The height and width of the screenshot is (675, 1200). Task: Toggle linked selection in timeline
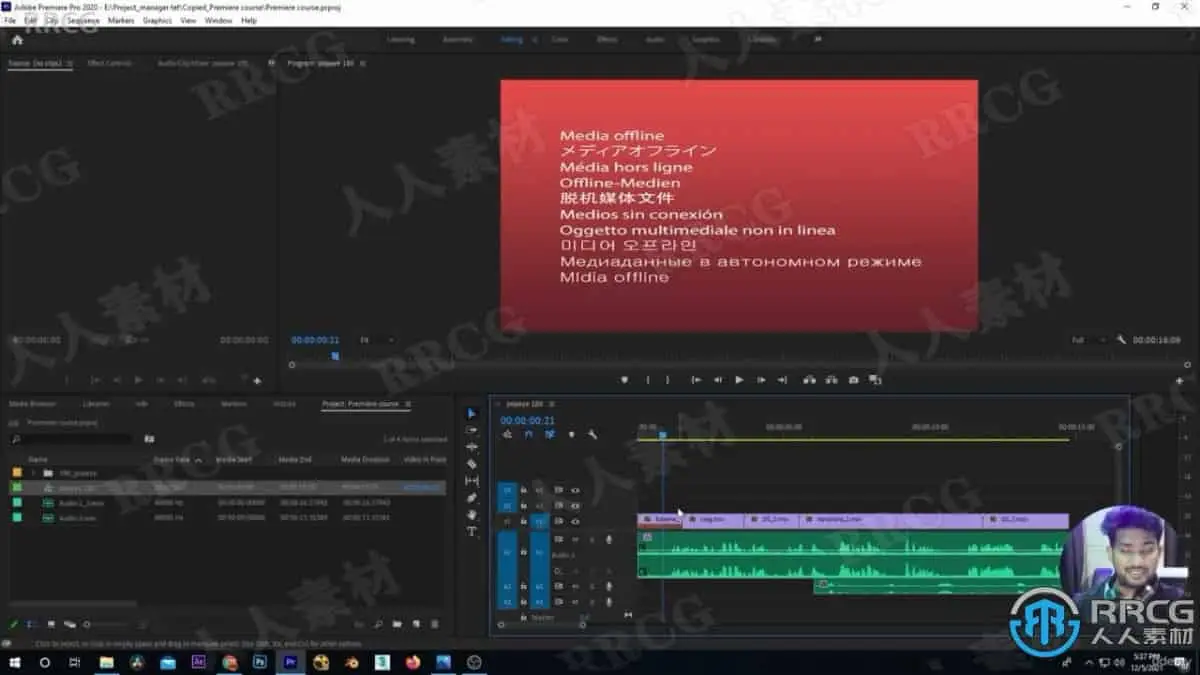tap(550, 434)
